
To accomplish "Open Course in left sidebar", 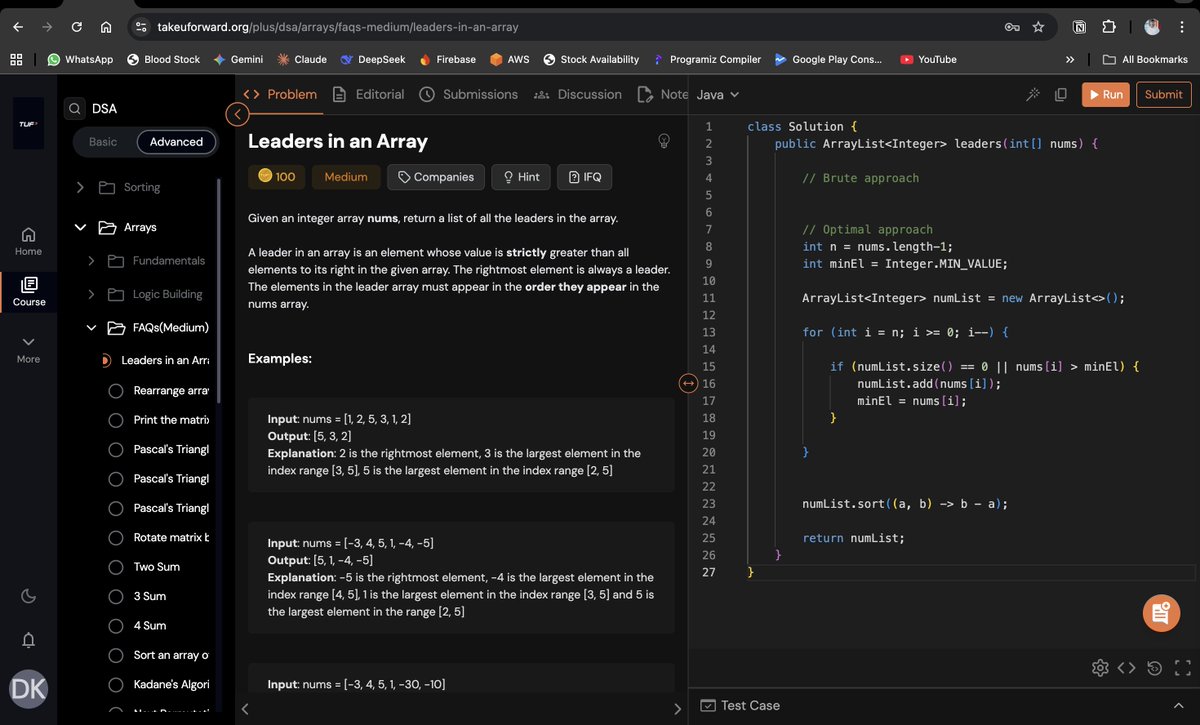I will (28, 292).
